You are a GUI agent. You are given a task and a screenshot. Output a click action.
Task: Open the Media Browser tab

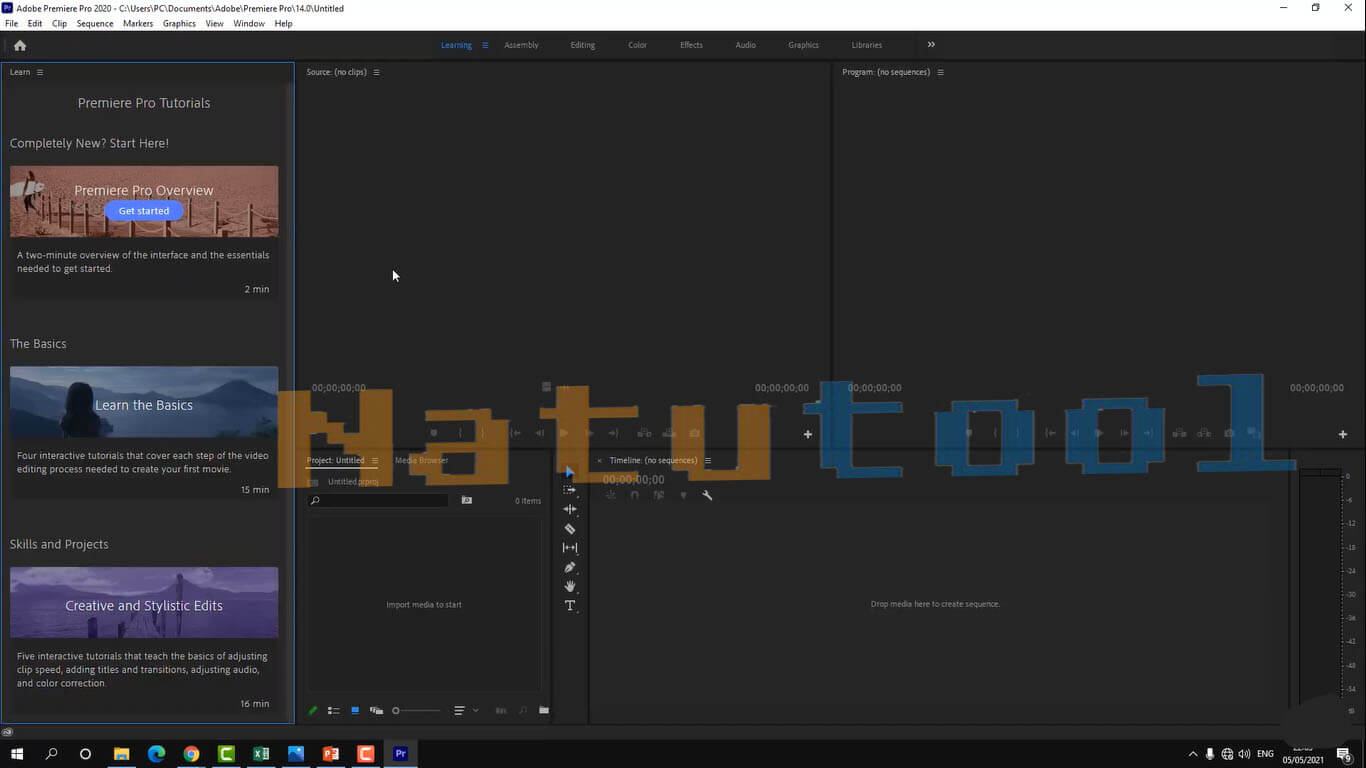(x=422, y=461)
